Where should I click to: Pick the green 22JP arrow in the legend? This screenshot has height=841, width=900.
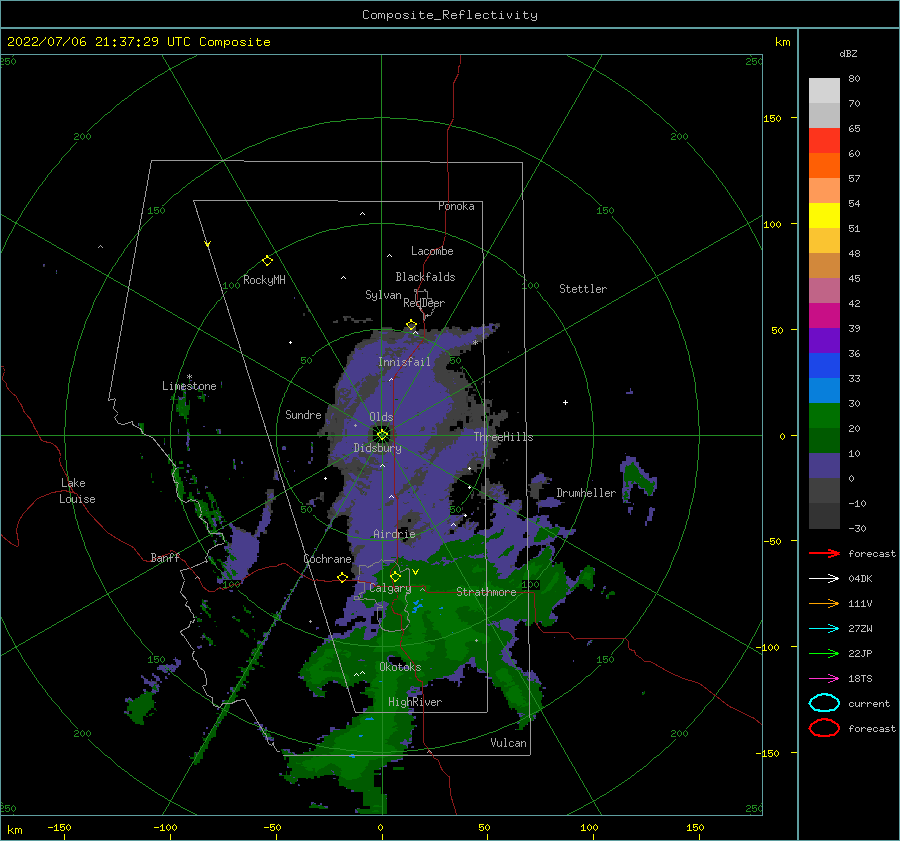824,653
